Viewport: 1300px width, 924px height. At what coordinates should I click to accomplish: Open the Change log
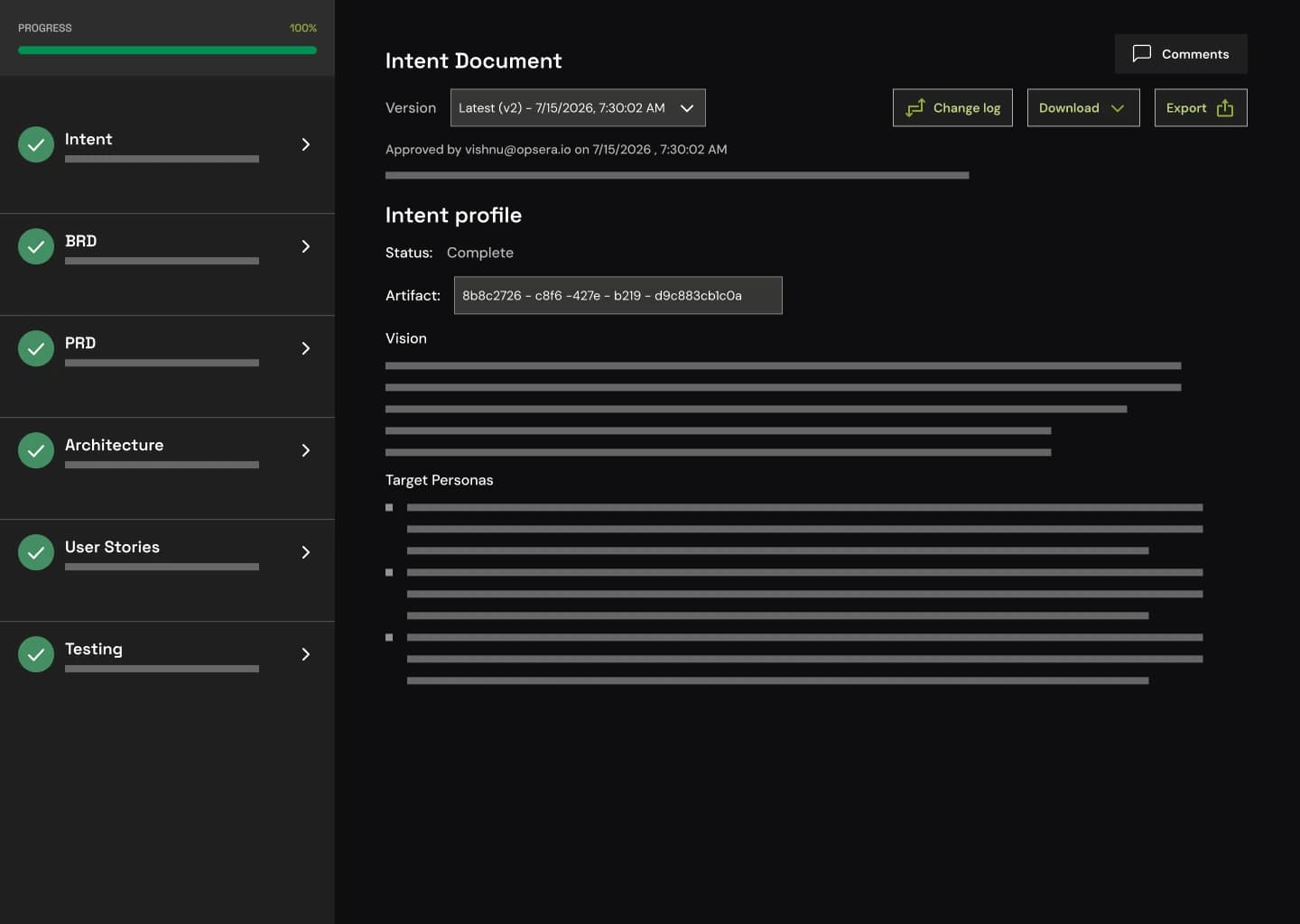click(952, 107)
